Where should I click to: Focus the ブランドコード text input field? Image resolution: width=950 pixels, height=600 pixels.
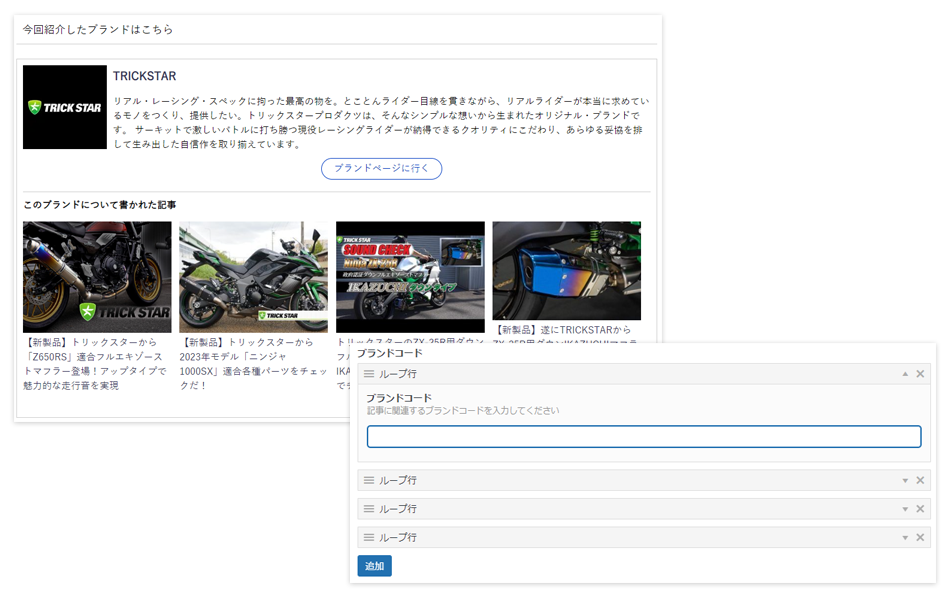tap(644, 436)
